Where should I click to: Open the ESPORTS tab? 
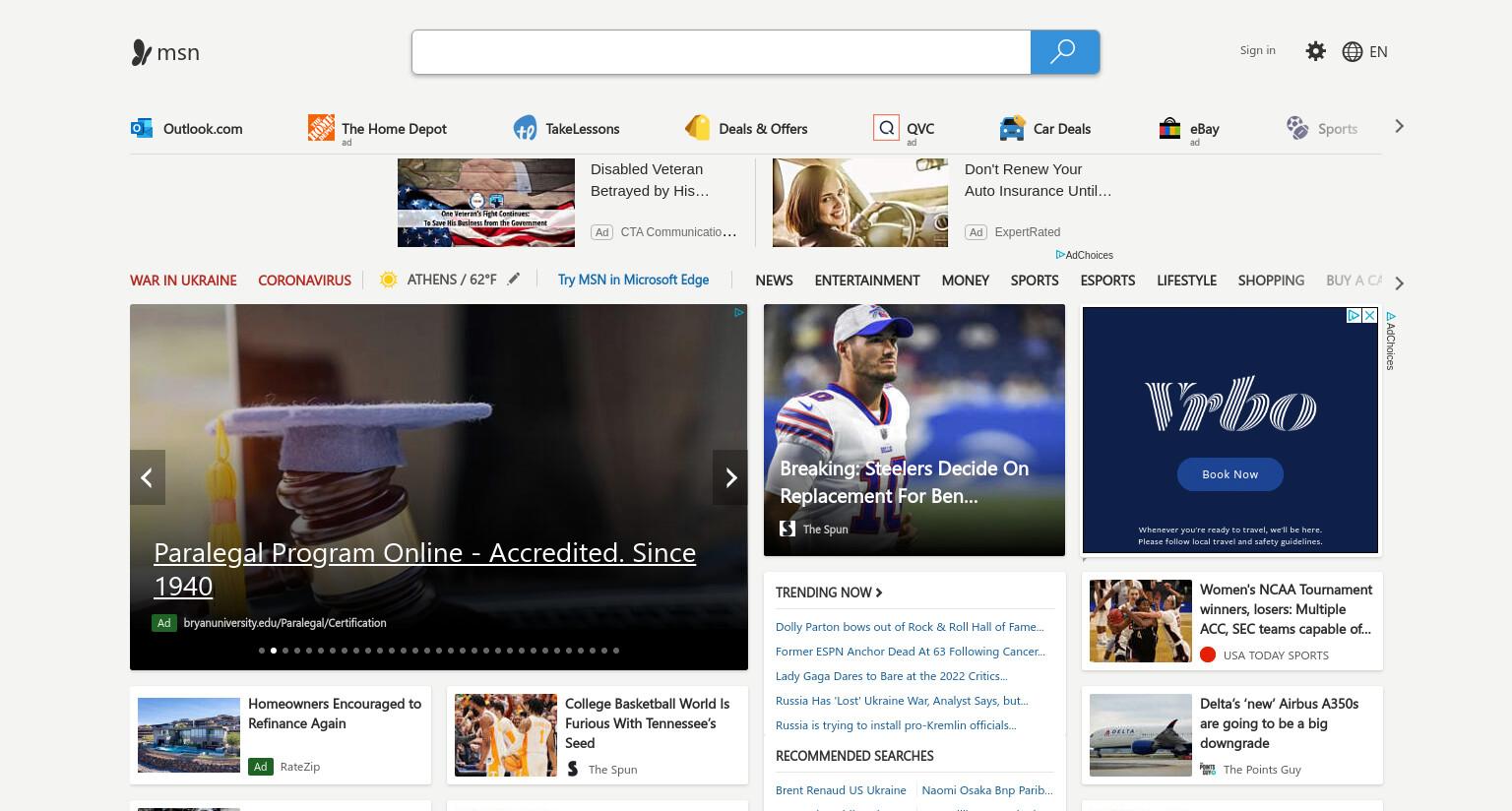coord(1107,281)
